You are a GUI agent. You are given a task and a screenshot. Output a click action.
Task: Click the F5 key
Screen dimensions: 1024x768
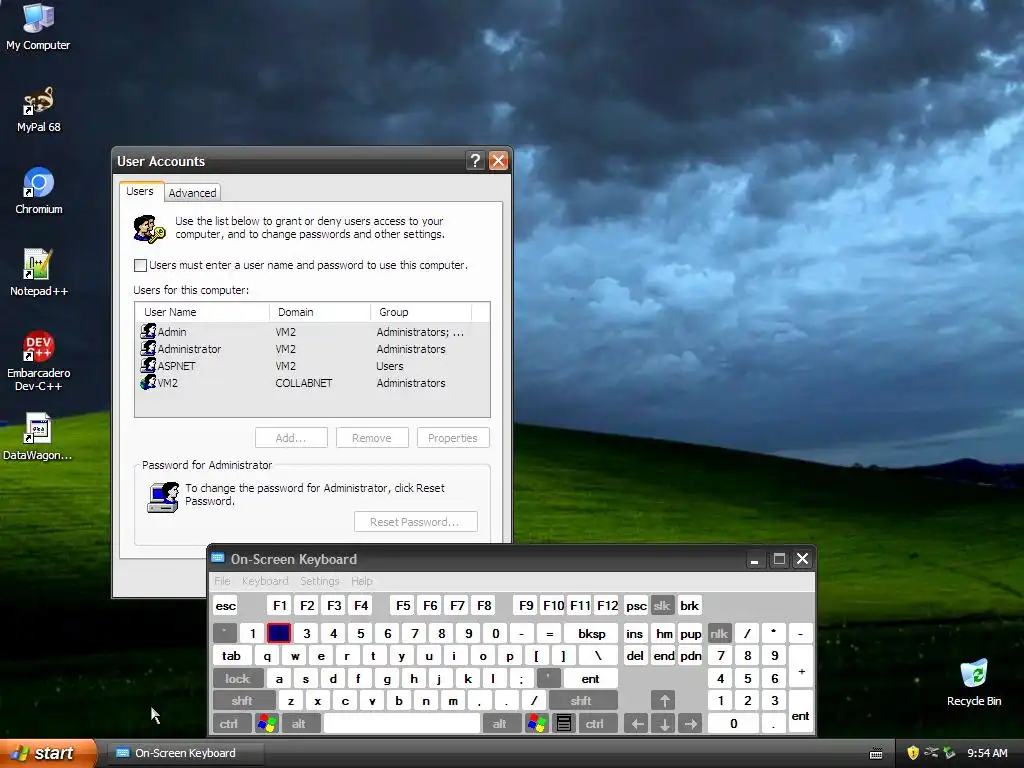click(x=403, y=605)
